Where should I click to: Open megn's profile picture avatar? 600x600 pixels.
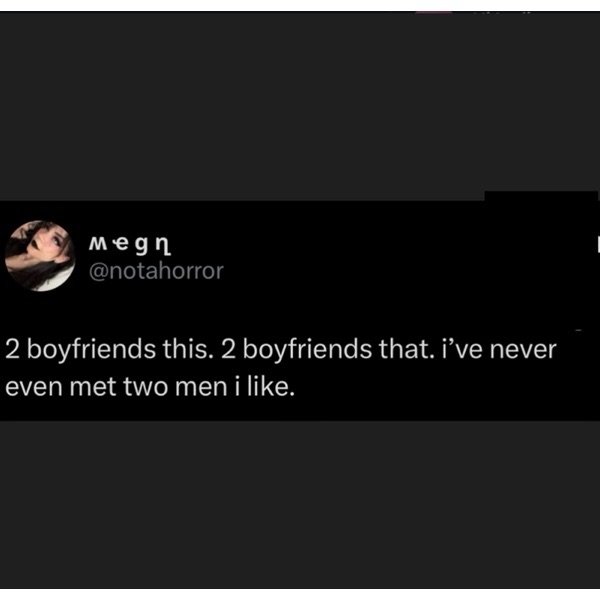click(40, 256)
